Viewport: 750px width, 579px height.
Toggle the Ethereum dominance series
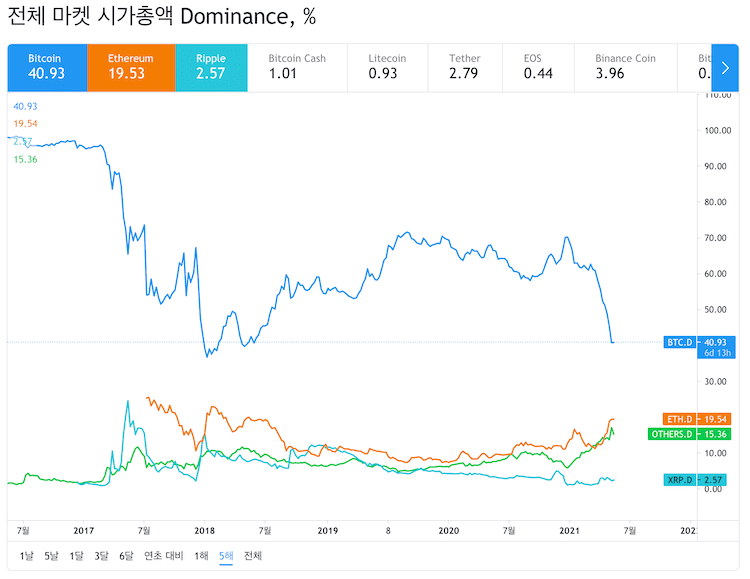(131, 67)
